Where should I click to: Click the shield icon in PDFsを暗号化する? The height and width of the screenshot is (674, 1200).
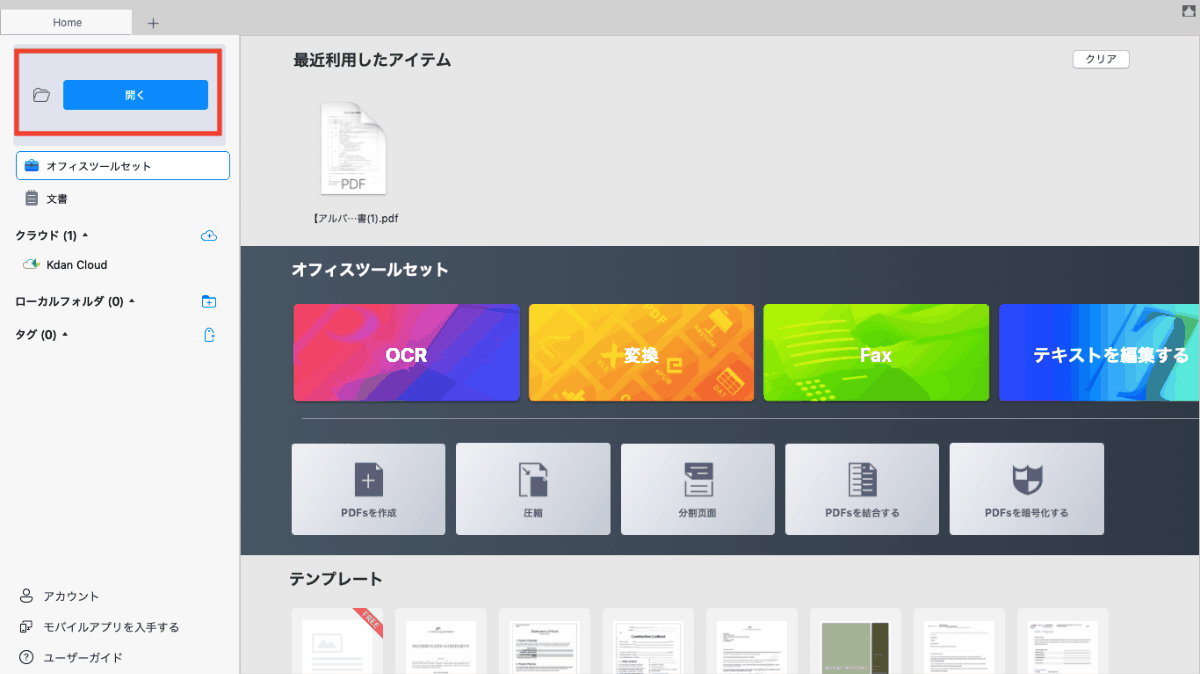coord(1027,480)
